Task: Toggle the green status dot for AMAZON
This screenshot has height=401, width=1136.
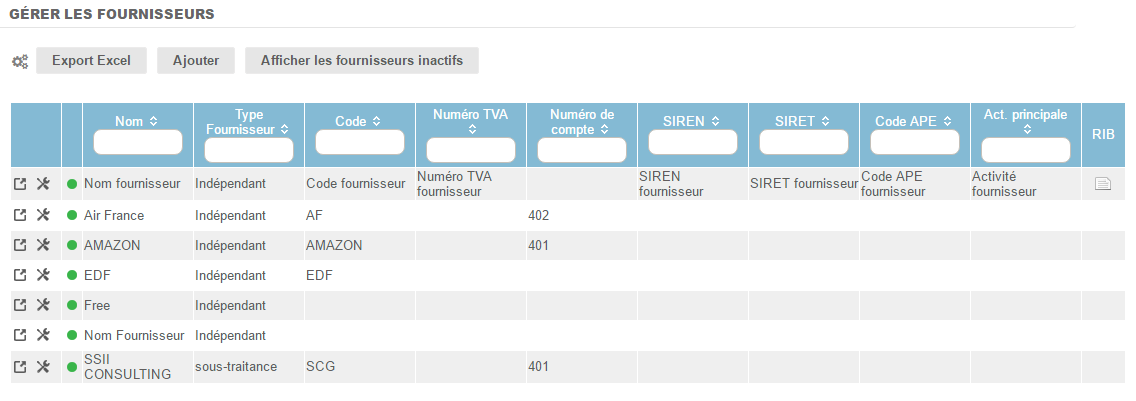Action: click(72, 245)
